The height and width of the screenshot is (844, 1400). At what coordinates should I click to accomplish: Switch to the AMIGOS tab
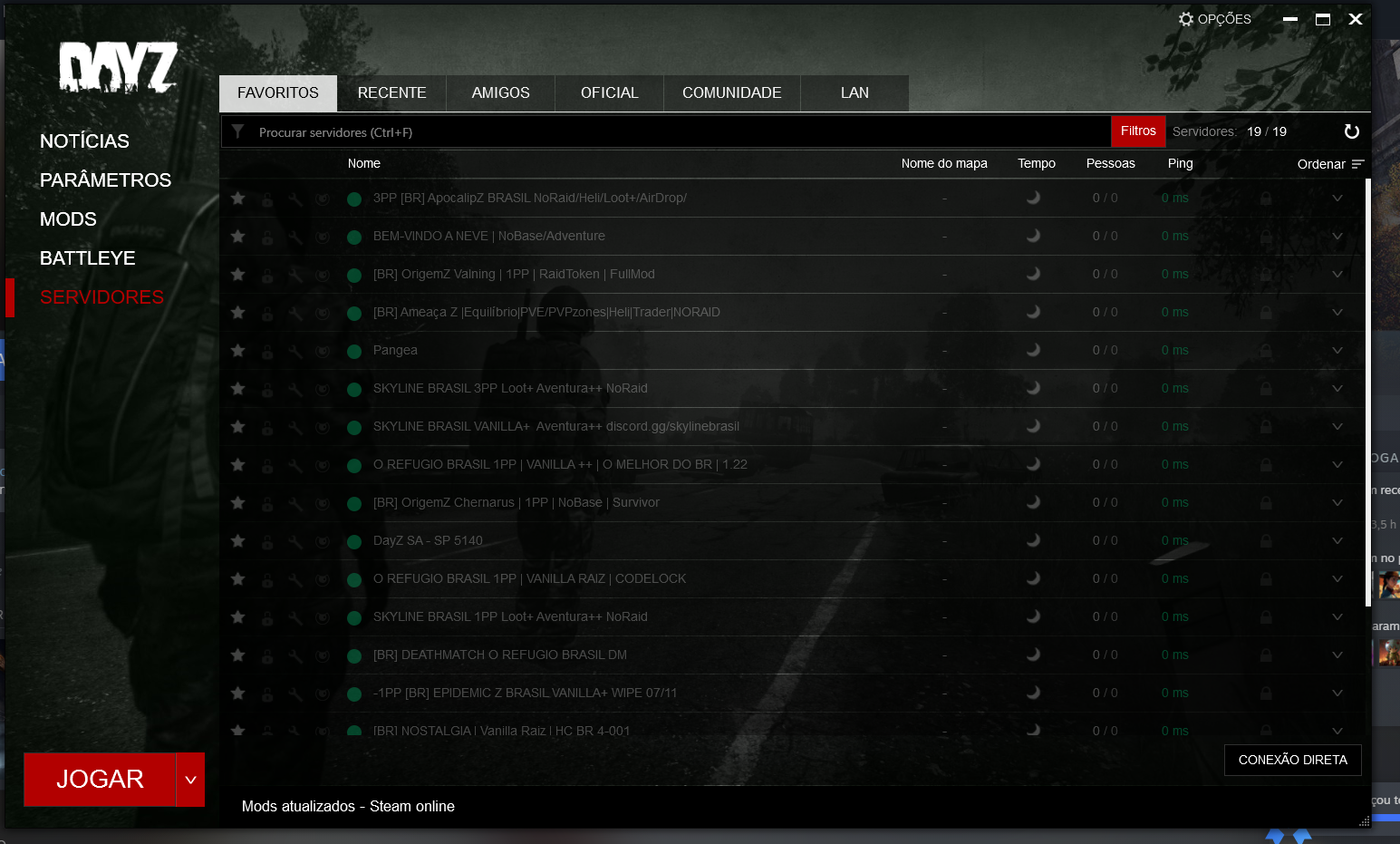click(x=501, y=93)
